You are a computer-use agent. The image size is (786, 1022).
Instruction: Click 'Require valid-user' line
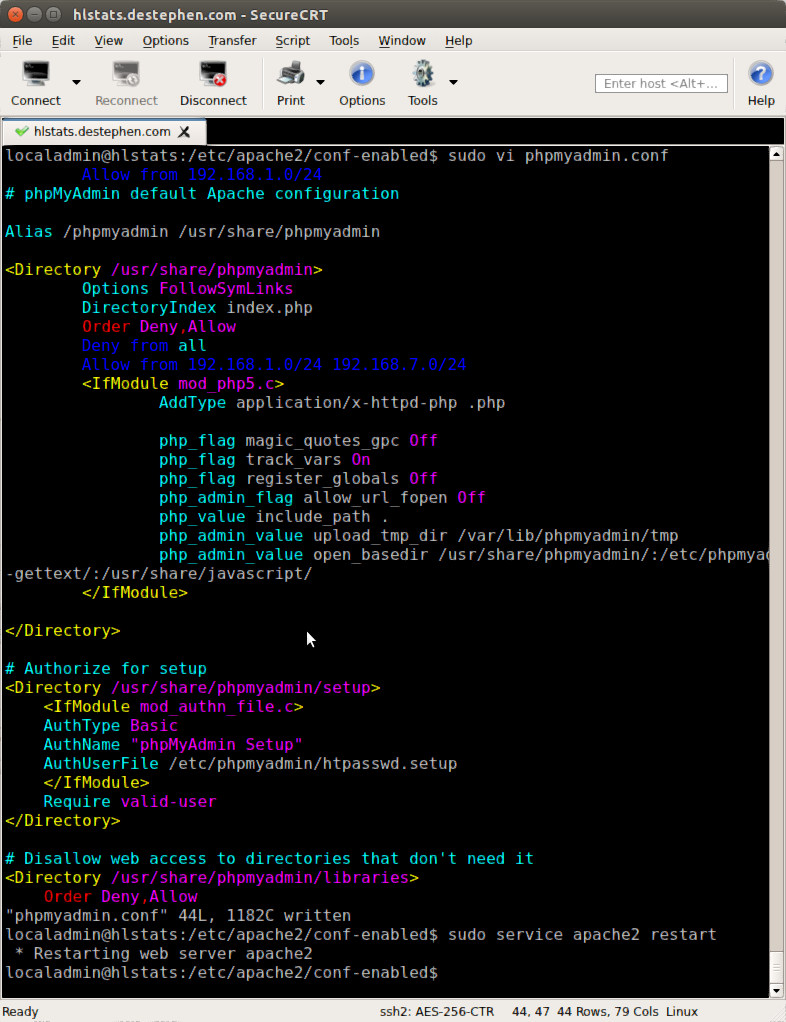point(130,802)
